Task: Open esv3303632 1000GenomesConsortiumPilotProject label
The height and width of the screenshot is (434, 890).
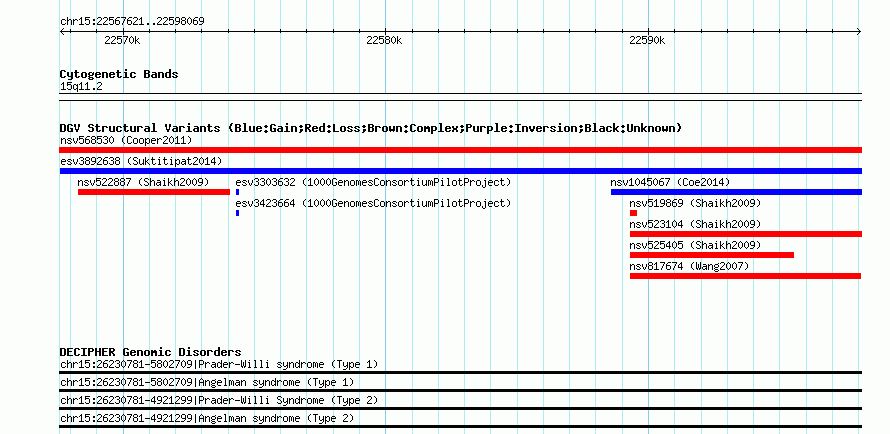Action: point(373,182)
